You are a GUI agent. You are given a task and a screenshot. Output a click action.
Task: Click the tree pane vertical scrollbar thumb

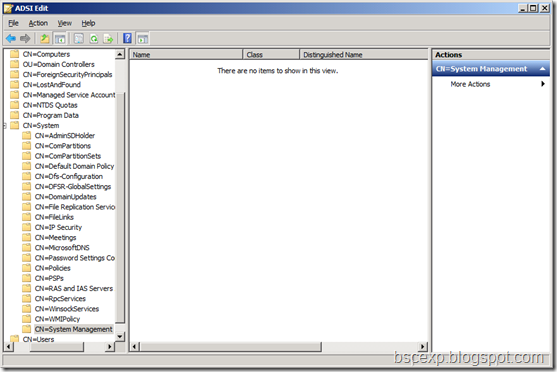coord(120,208)
